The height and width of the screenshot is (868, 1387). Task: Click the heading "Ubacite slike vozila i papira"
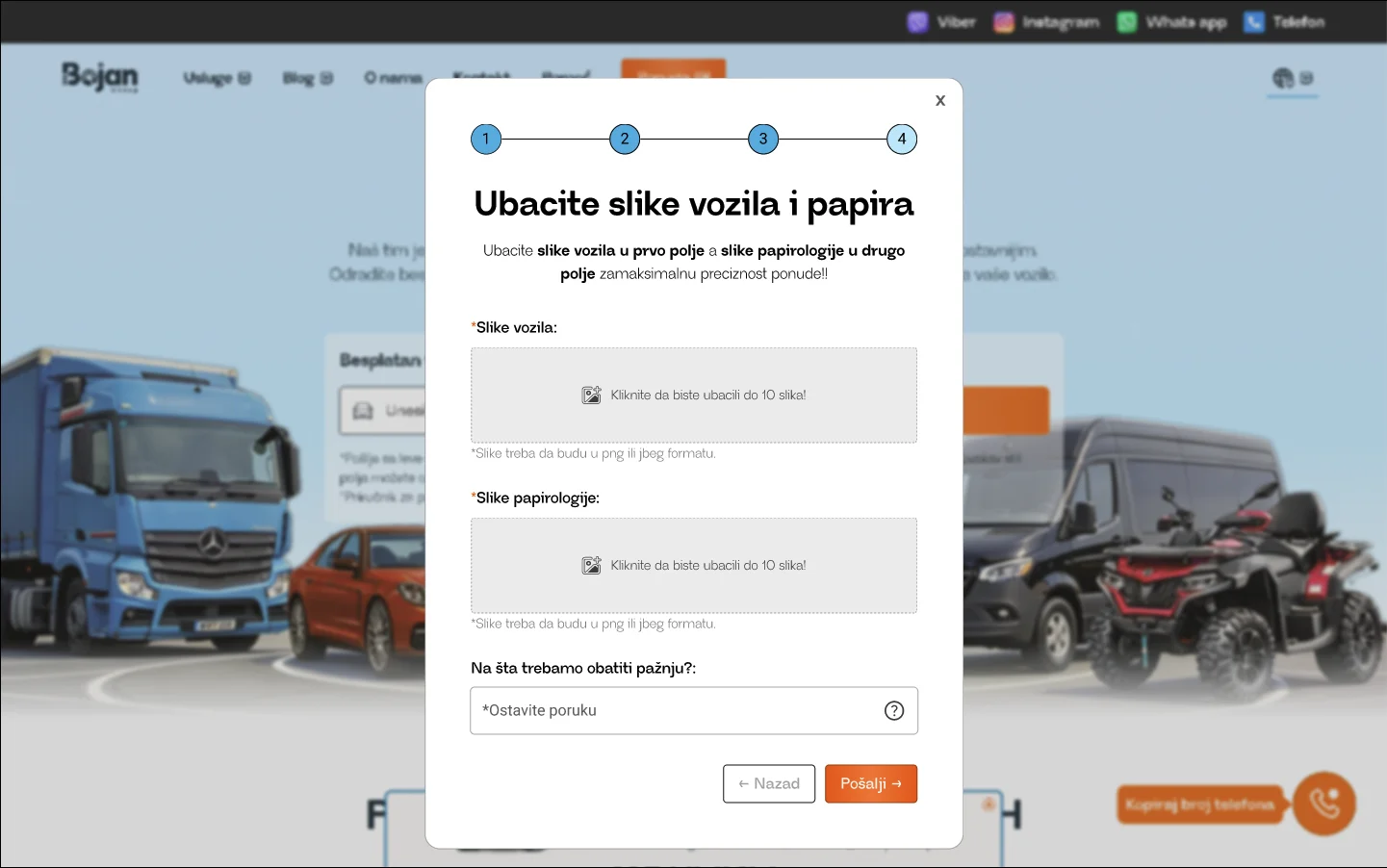coord(694,204)
